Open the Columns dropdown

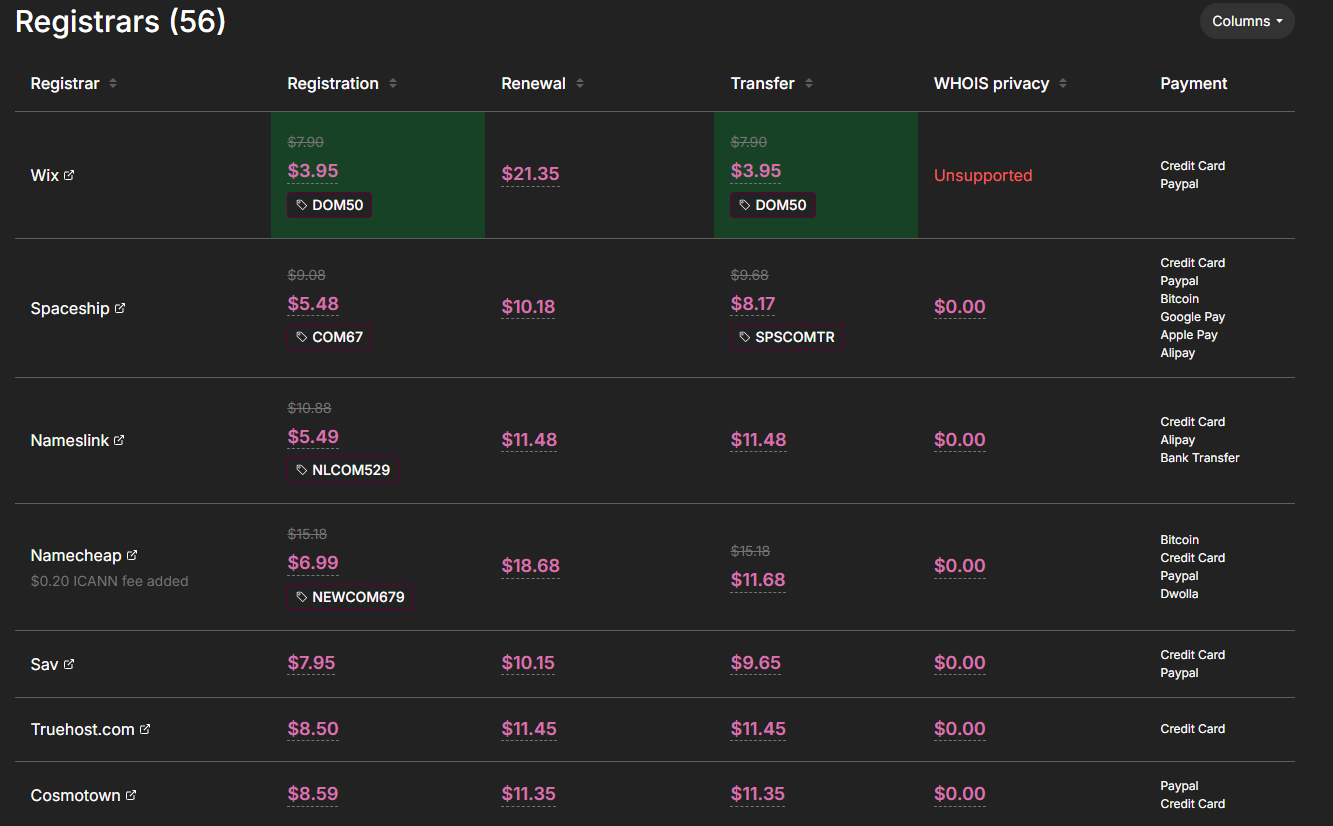click(x=1247, y=21)
